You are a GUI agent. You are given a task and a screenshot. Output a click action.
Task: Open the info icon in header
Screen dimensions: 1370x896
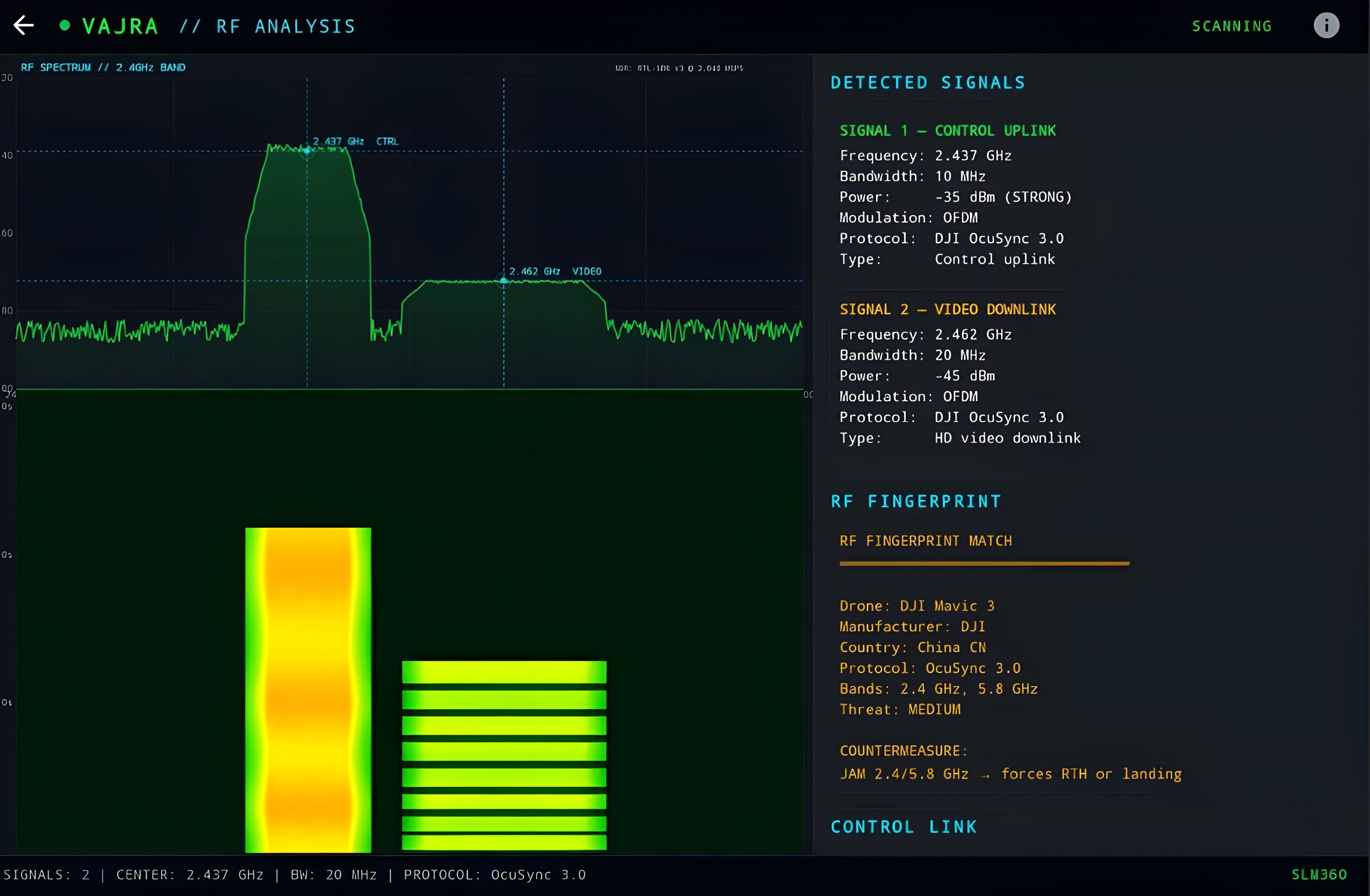click(1326, 25)
